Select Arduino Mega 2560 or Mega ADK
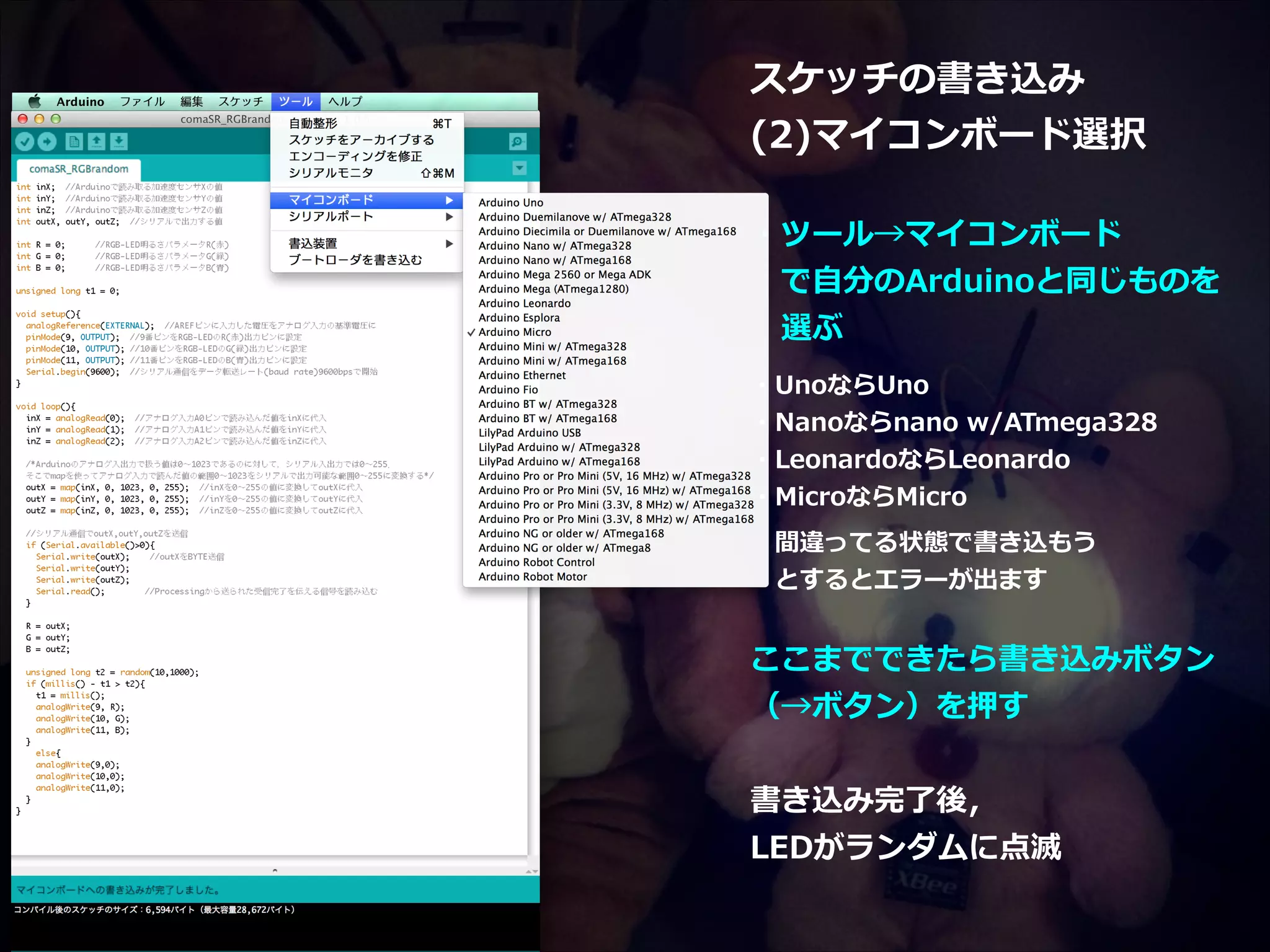Screen dimensions: 1270x952 tap(616, 275)
